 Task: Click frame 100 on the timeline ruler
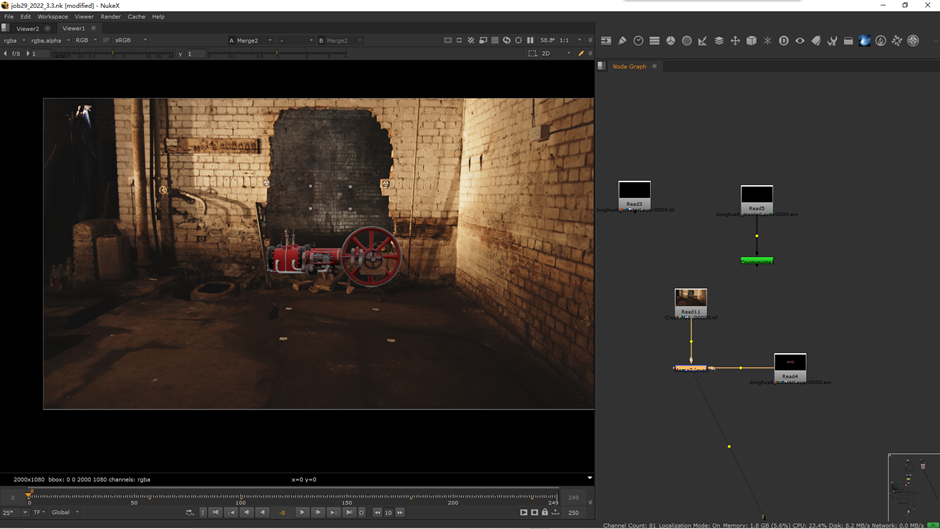(x=240, y=497)
